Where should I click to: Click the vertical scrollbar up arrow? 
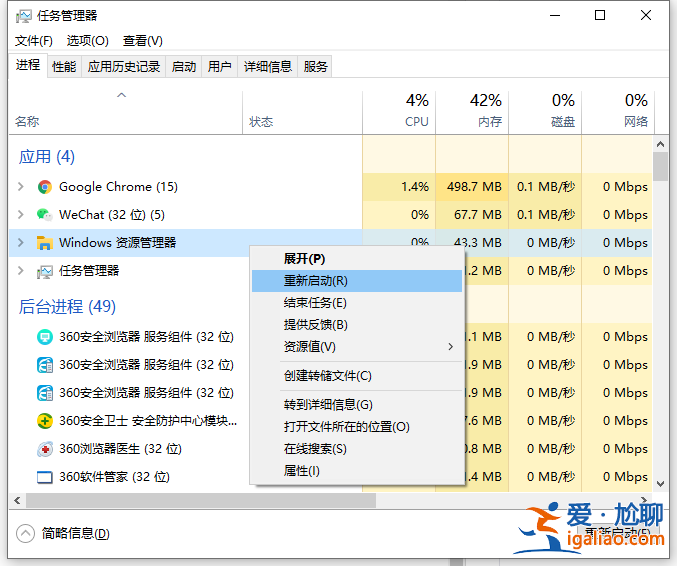(x=660, y=144)
